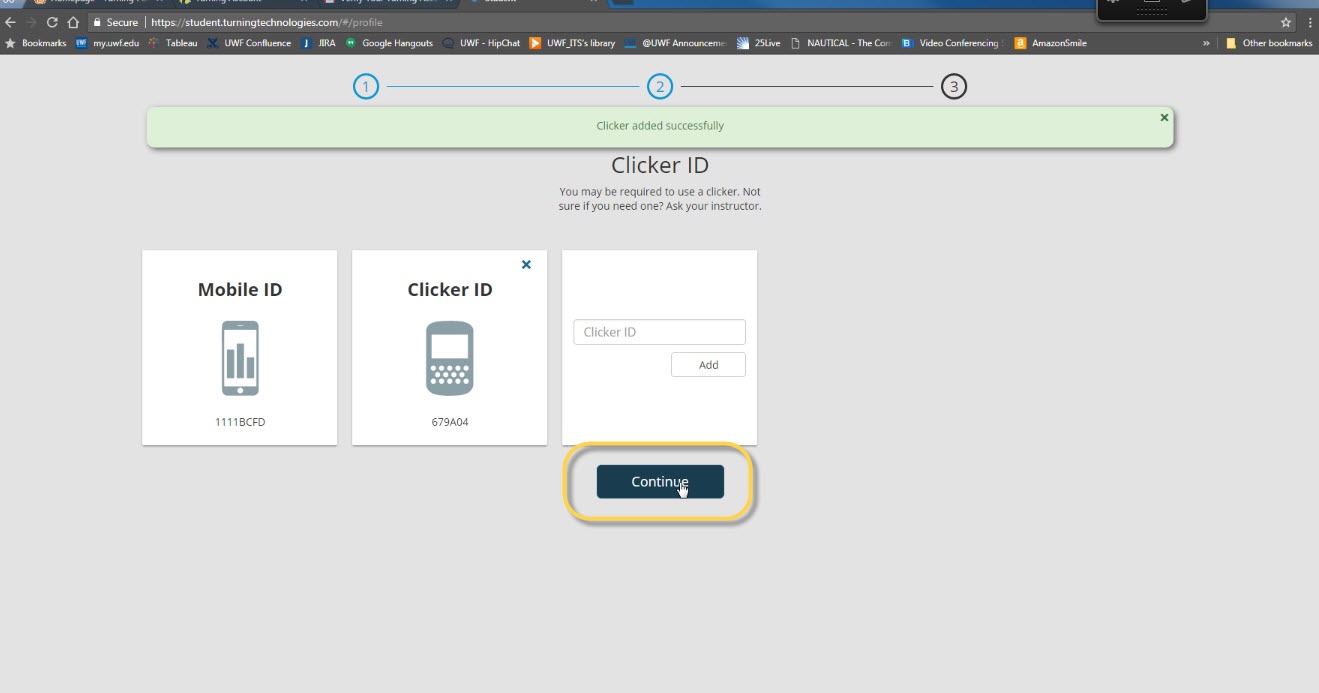
Task: Dismiss the Clicker added successfully banner
Action: 1164,117
